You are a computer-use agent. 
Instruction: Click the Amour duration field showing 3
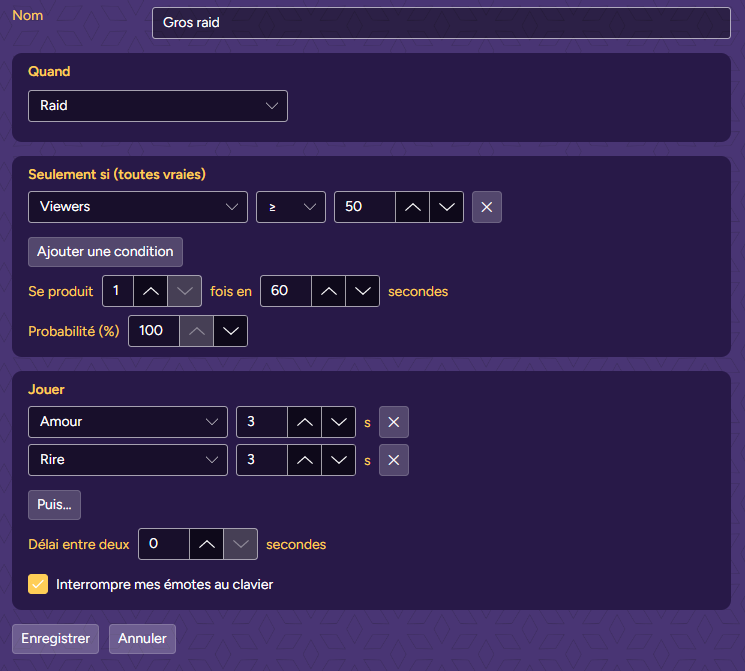click(x=262, y=422)
